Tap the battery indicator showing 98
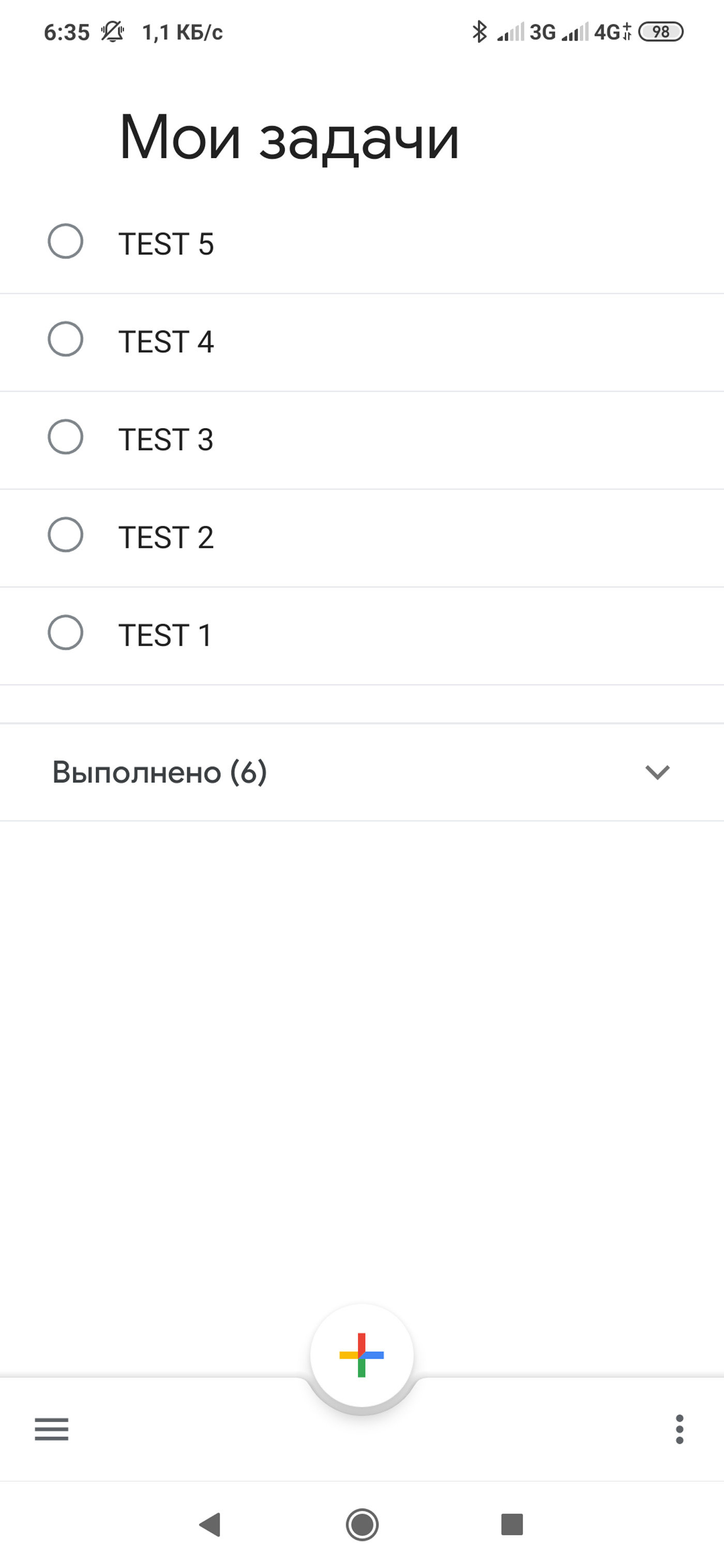The image size is (724, 1568). pyautogui.click(x=661, y=32)
